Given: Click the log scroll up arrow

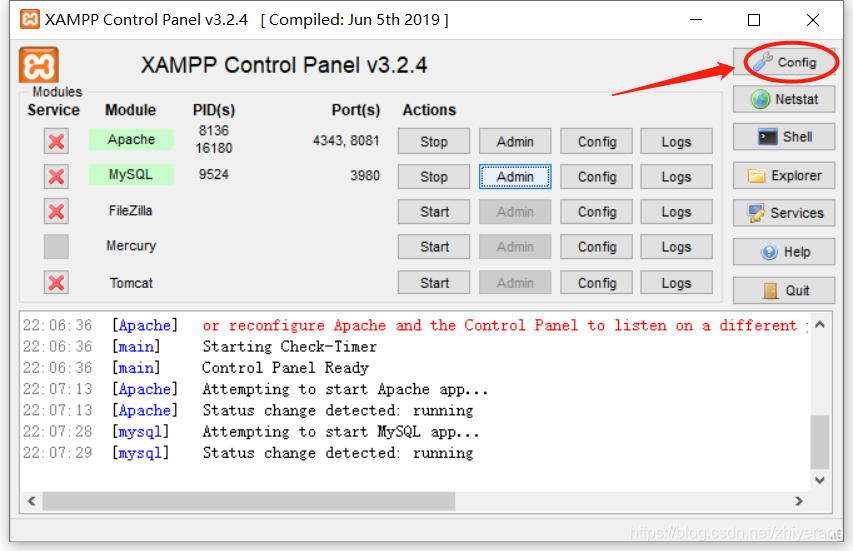Looking at the screenshot, I should 820,325.
